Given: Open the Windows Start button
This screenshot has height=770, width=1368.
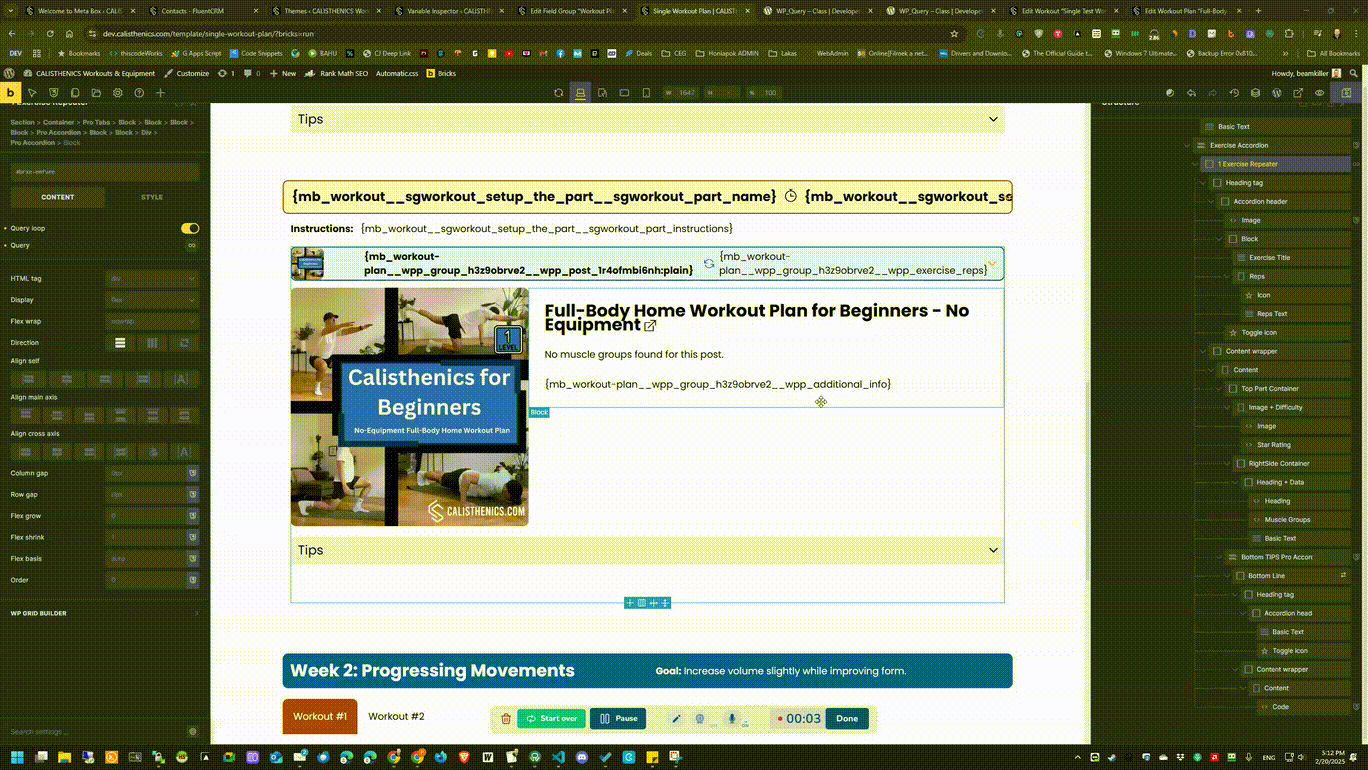Looking at the screenshot, I should tap(16, 757).
